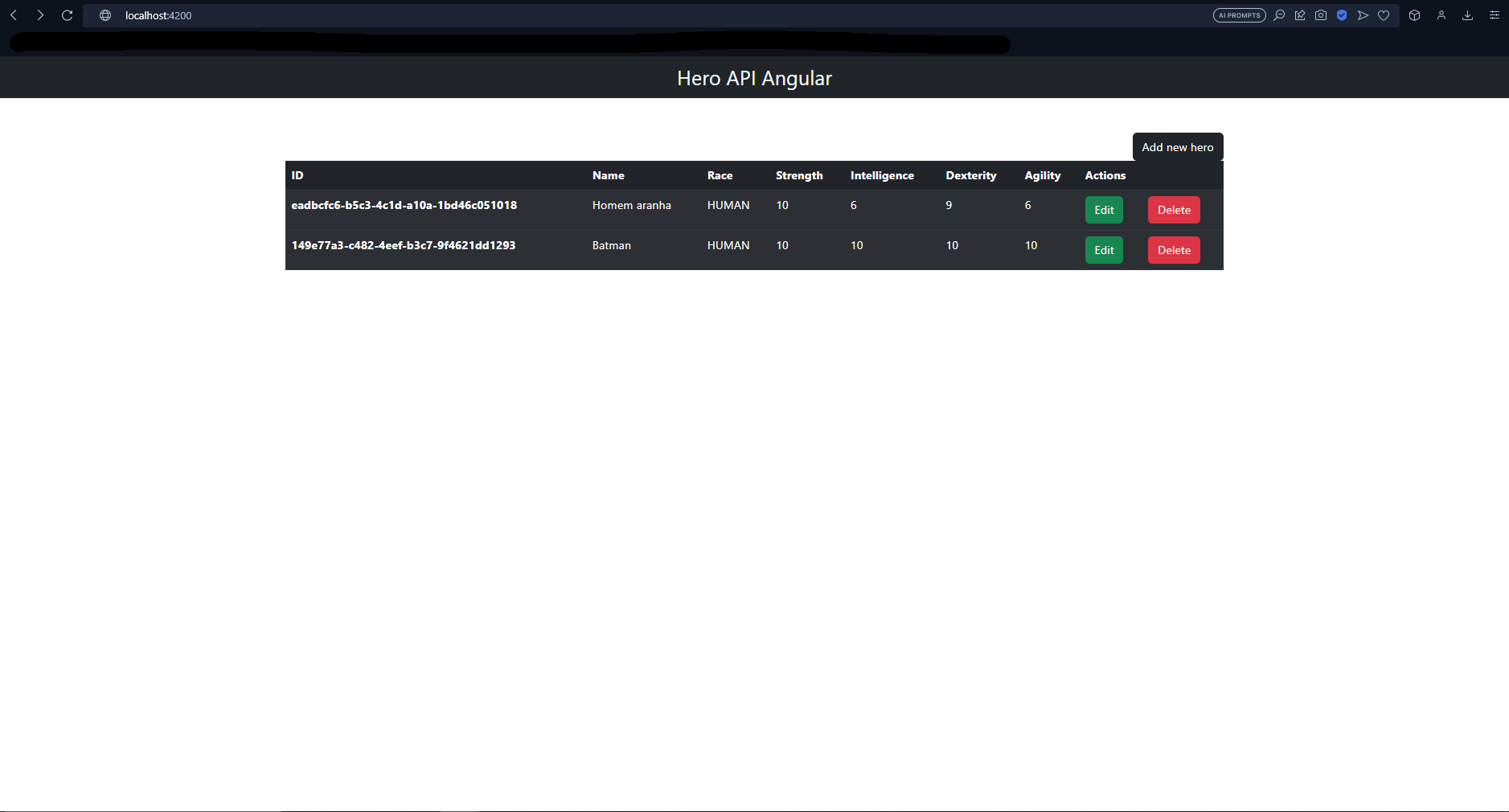The image size is (1509, 812).
Task: Click Homem aranha's strength value 10
Action: click(x=782, y=205)
